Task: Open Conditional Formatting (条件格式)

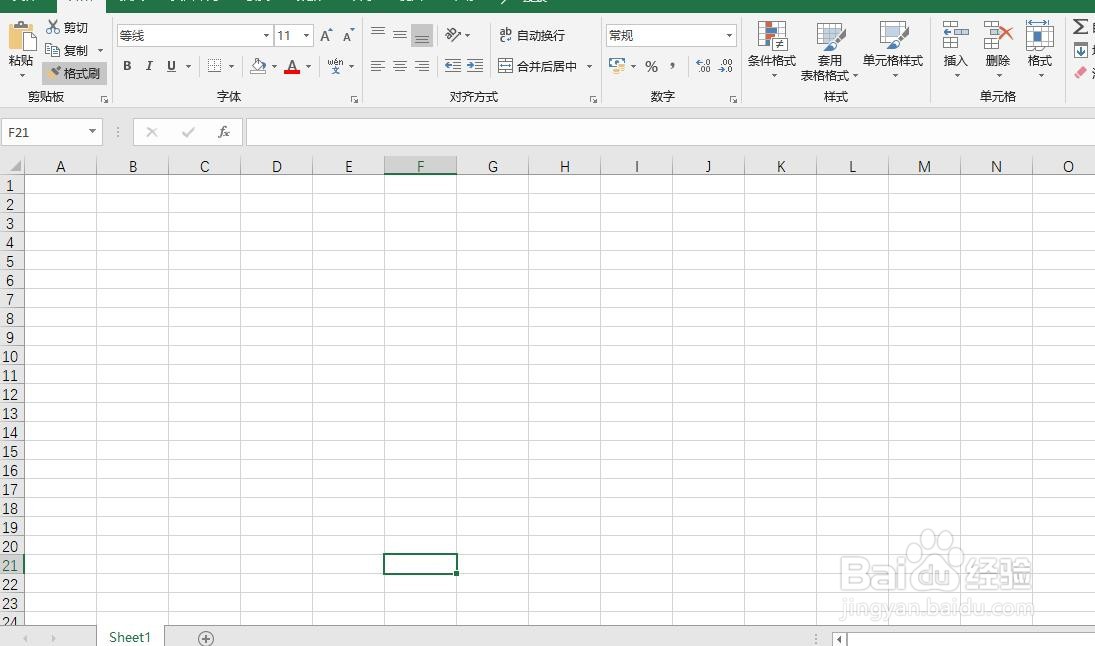Action: tap(772, 49)
